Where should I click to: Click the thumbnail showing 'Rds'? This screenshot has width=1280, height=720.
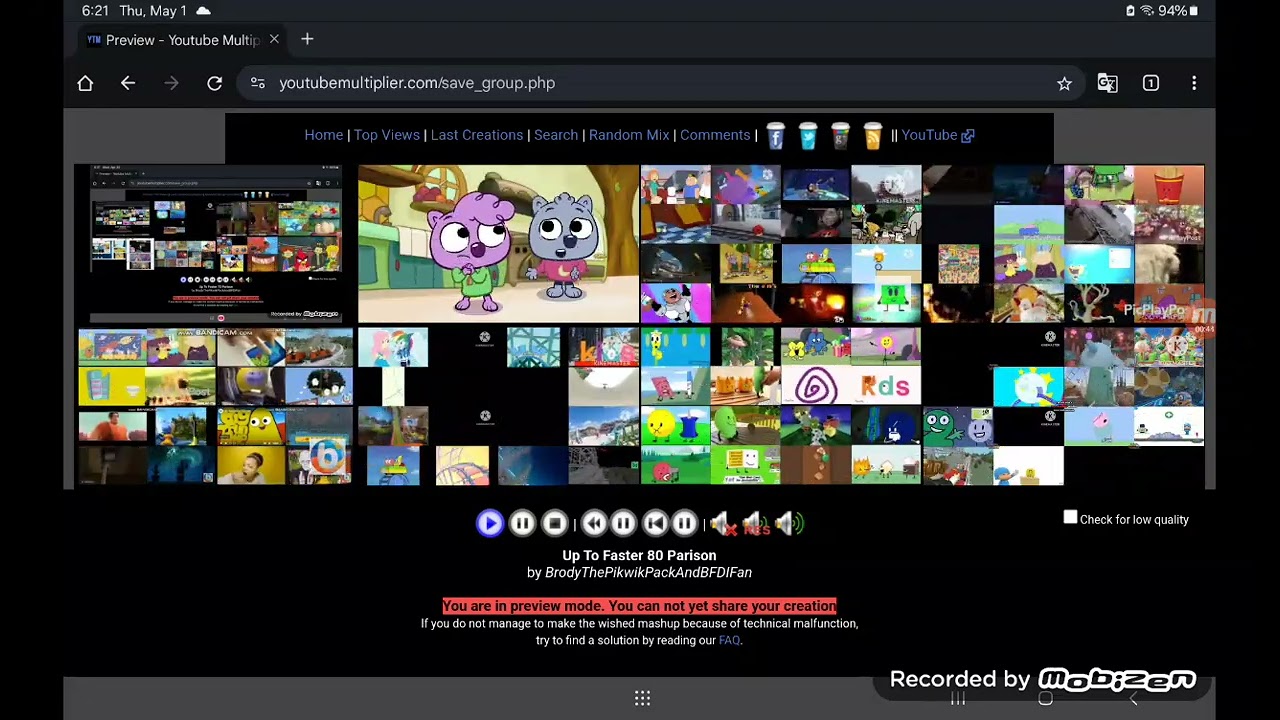tap(885, 385)
